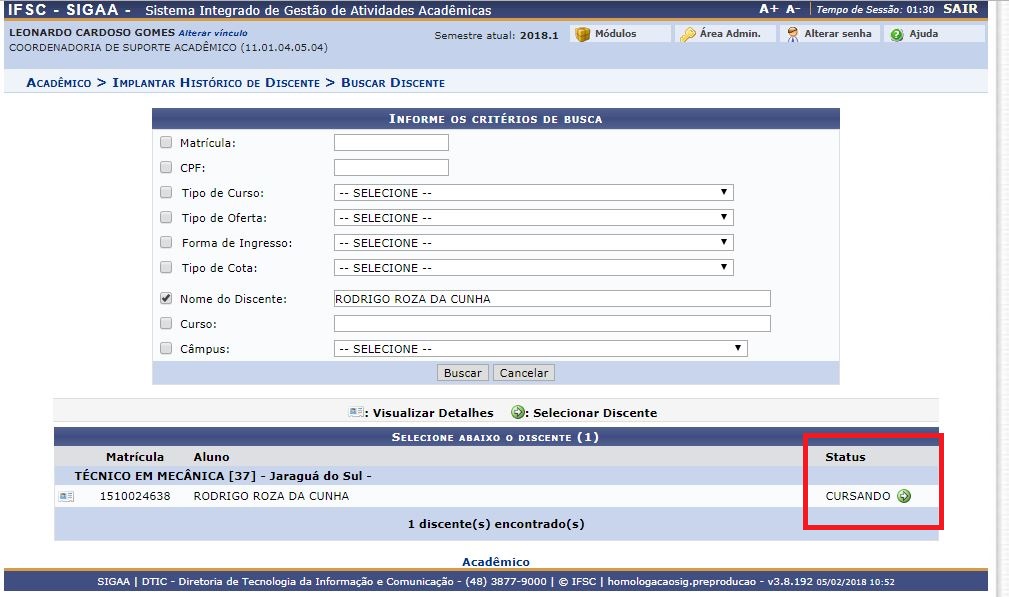Click the Módulos box icon
The height and width of the screenshot is (597, 1009).
click(583, 34)
